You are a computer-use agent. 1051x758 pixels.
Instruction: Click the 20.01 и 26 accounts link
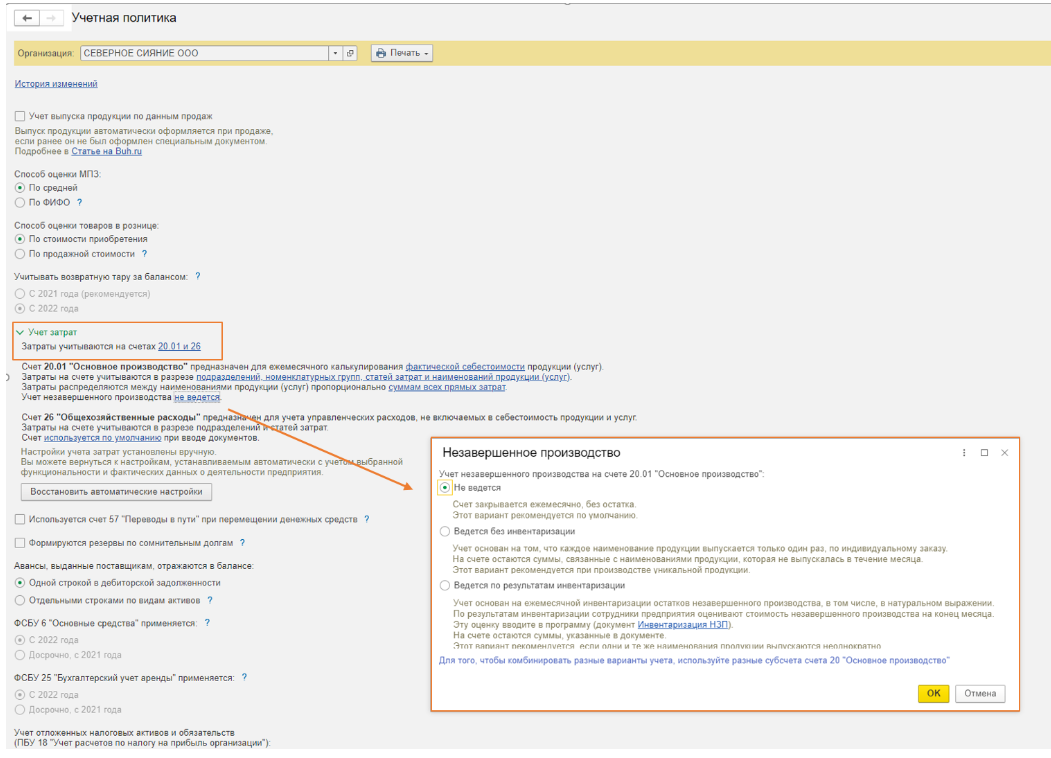[x=179, y=346]
